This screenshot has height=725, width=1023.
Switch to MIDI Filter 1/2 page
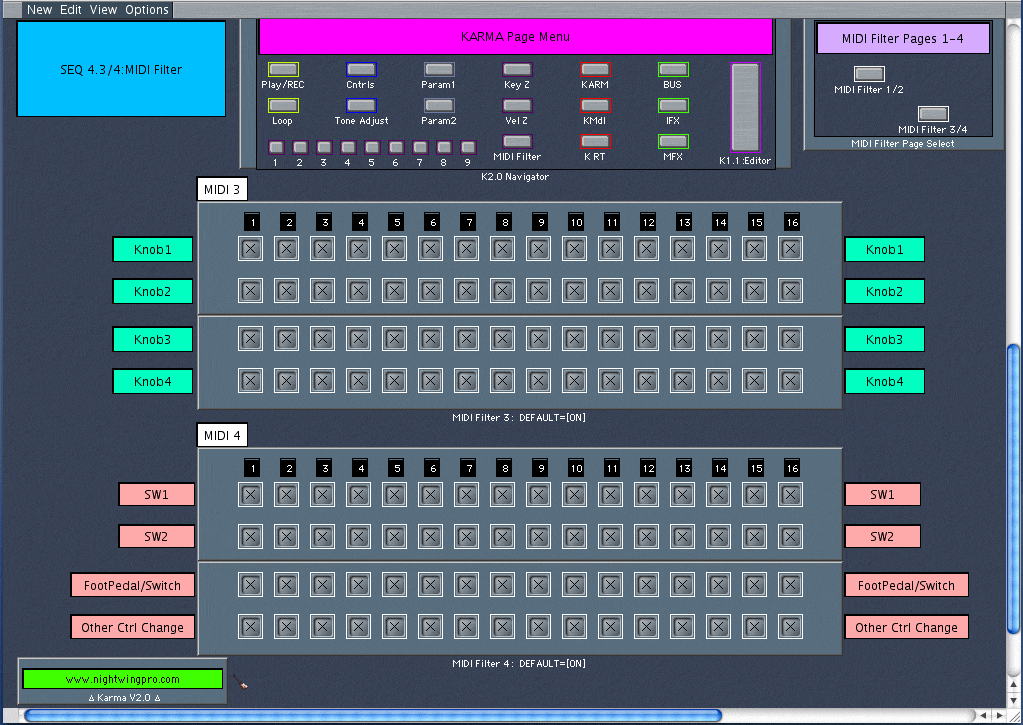coord(869,74)
